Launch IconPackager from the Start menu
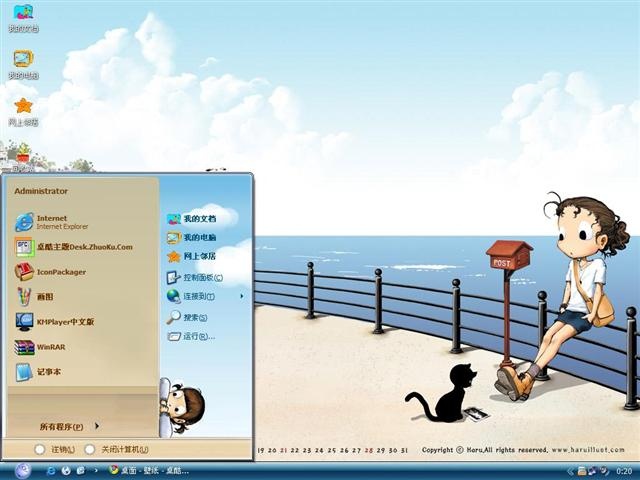The height and width of the screenshot is (480, 640). [x=51, y=272]
